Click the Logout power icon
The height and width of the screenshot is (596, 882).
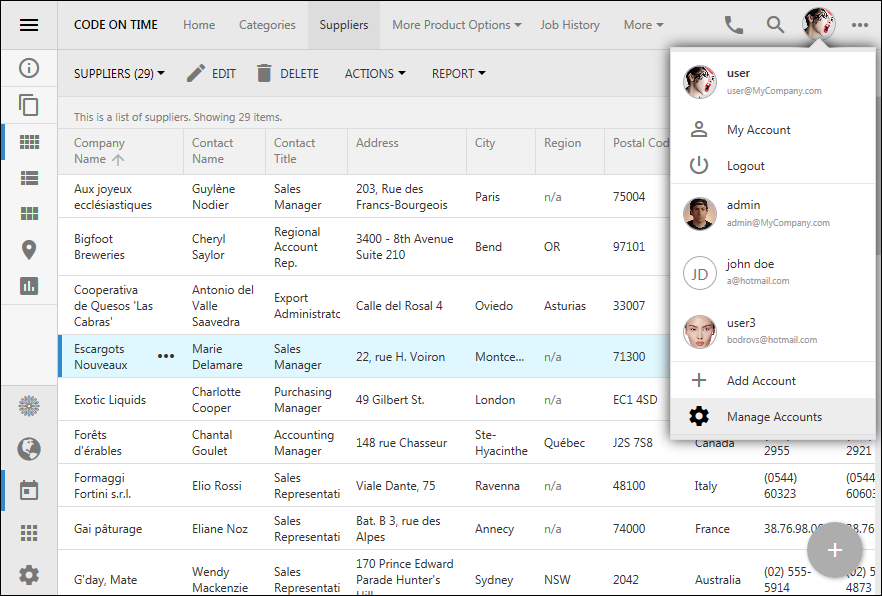[x=699, y=165]
